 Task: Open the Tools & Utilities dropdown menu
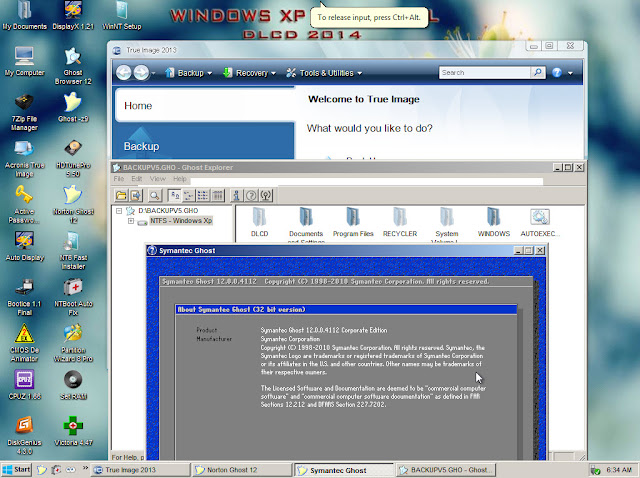324,73
